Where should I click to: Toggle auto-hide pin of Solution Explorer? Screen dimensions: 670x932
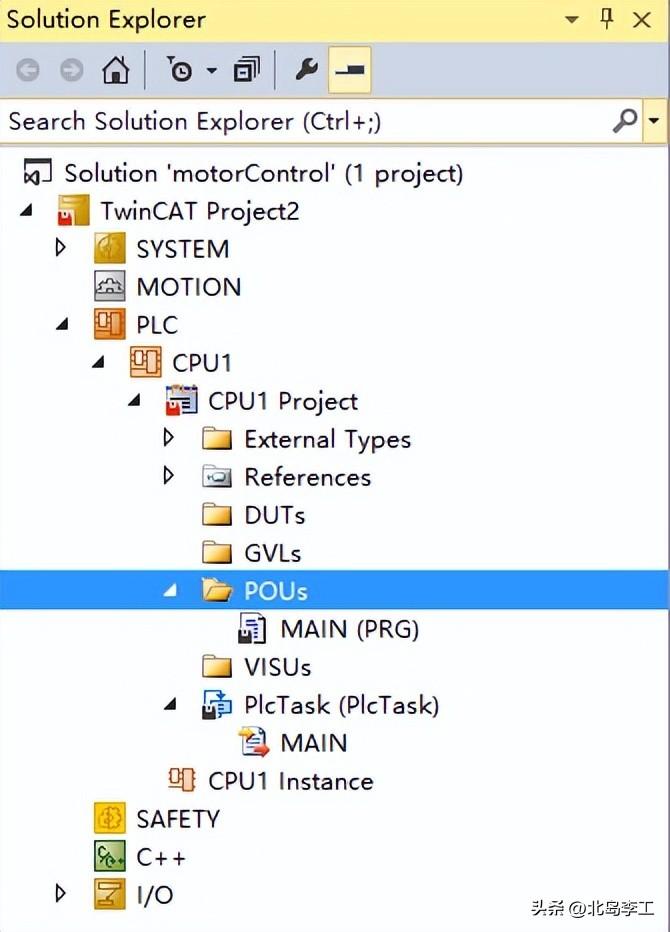(607, 19)
